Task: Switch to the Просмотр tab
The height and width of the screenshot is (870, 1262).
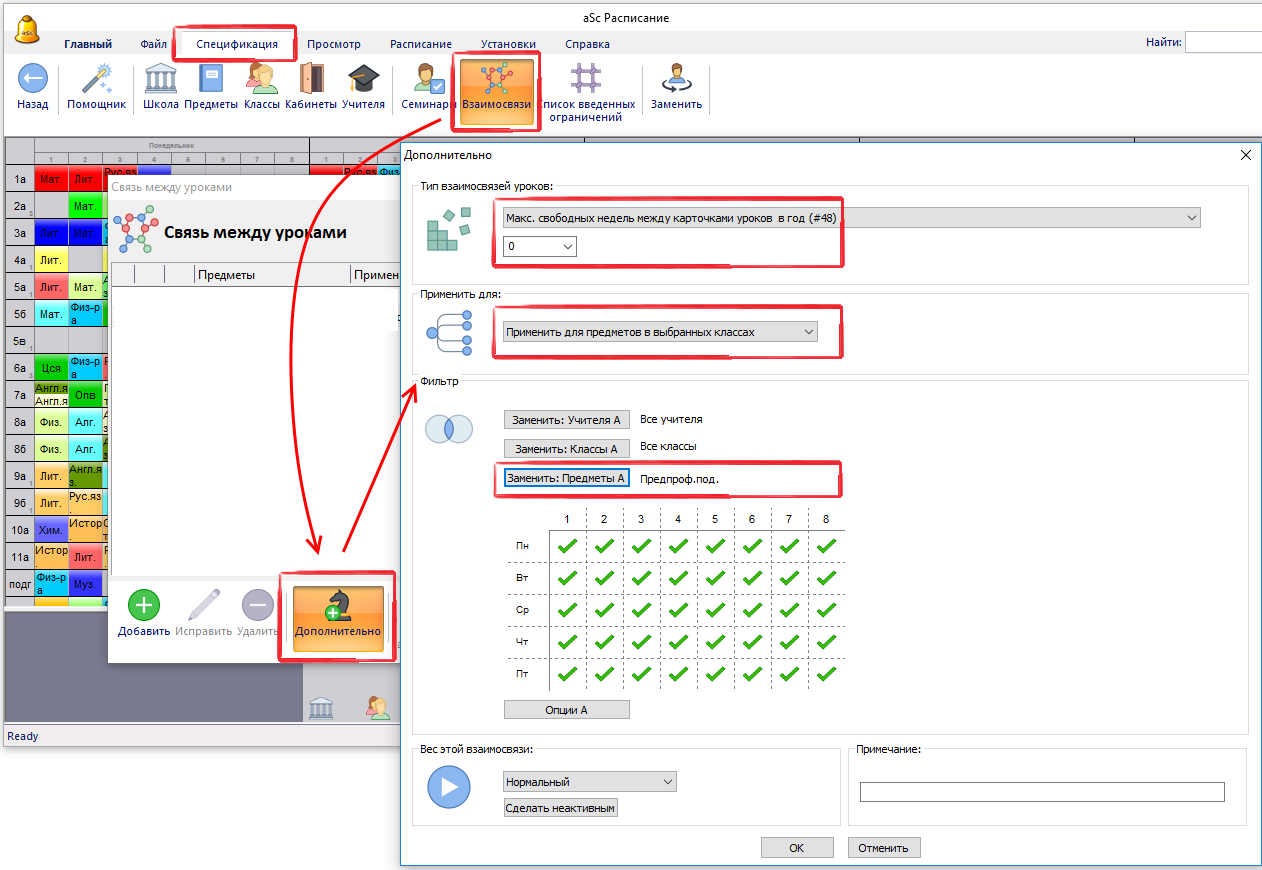Action: point(333,44)
